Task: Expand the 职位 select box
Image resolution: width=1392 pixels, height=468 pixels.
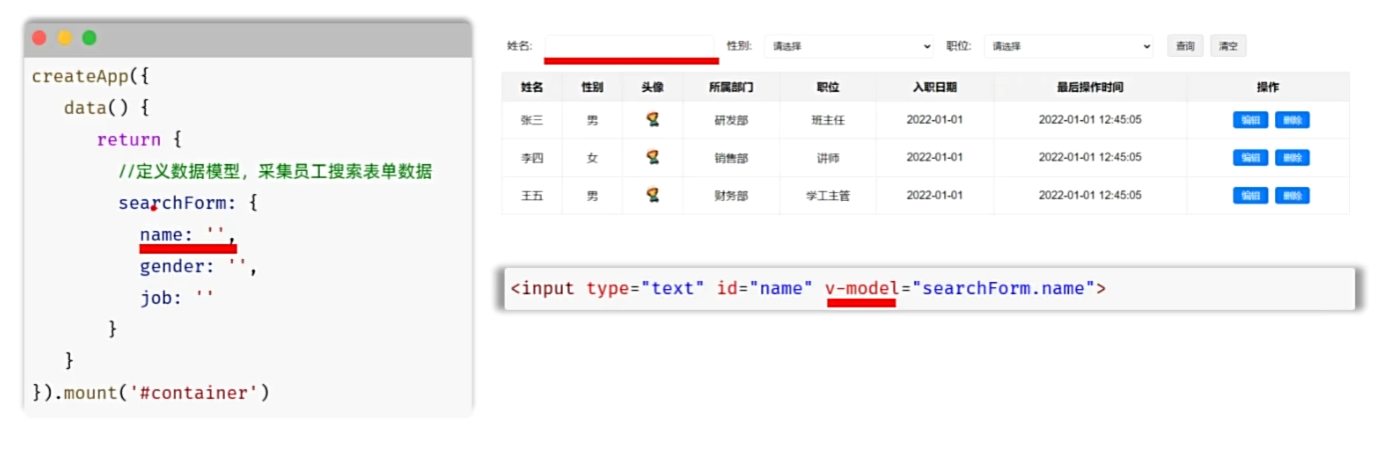Action: tap(1069, 46)
